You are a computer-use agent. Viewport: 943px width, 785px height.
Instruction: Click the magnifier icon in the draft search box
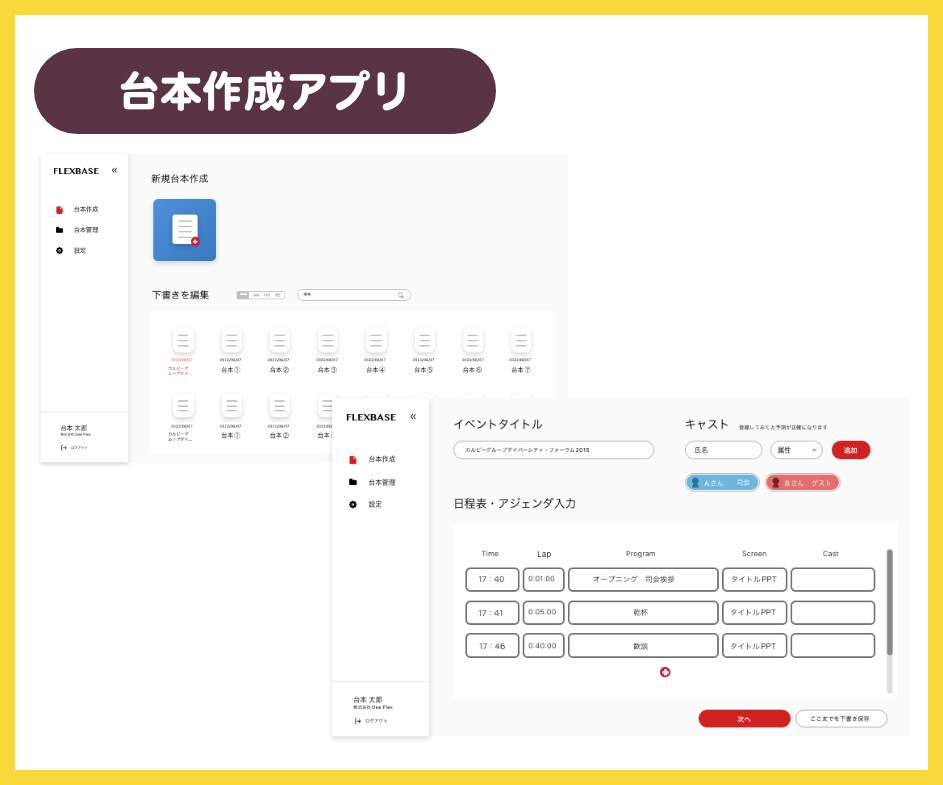(x=401, y=295)
